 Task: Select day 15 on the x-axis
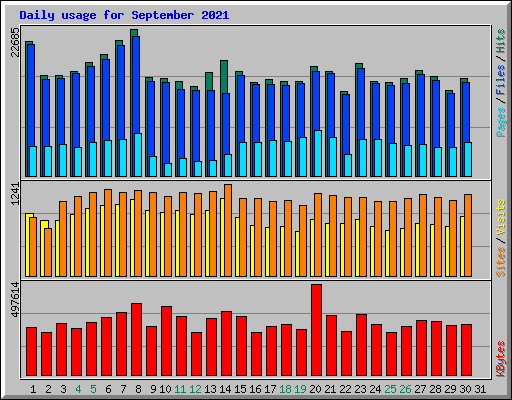coord(240,389)
